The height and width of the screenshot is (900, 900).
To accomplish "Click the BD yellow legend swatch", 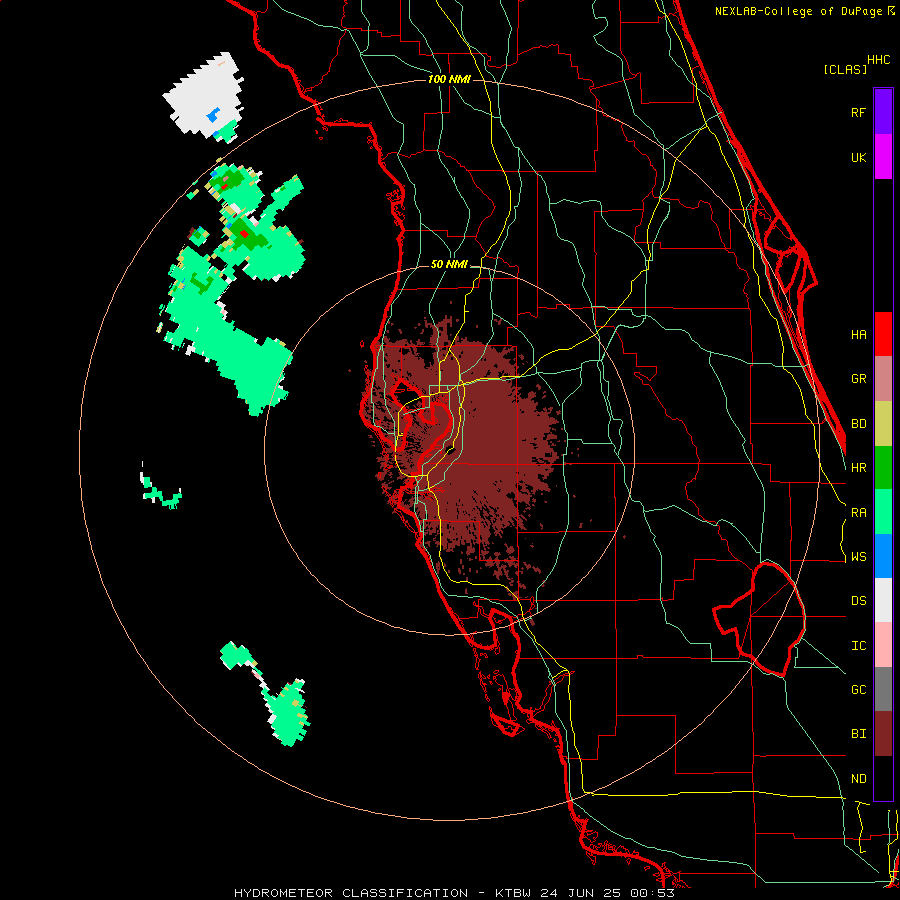I will tap(883, 424).
